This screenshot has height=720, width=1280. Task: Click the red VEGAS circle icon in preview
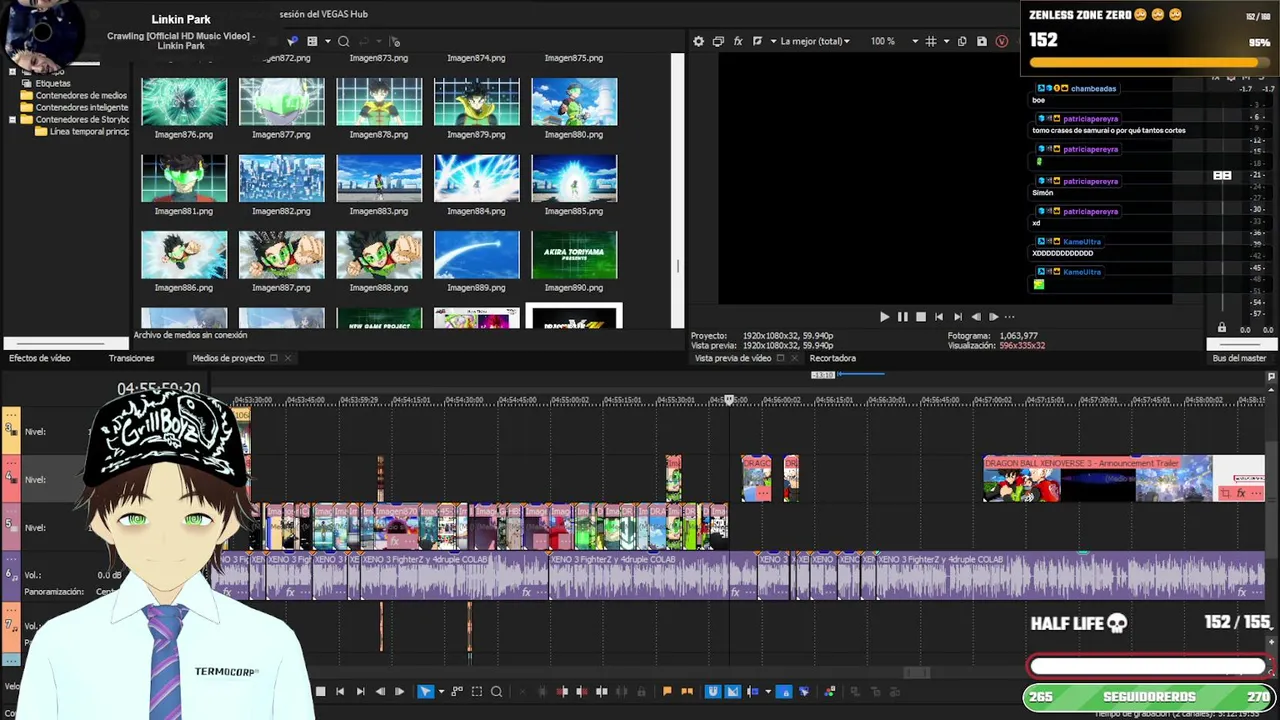coord(1002,41)
